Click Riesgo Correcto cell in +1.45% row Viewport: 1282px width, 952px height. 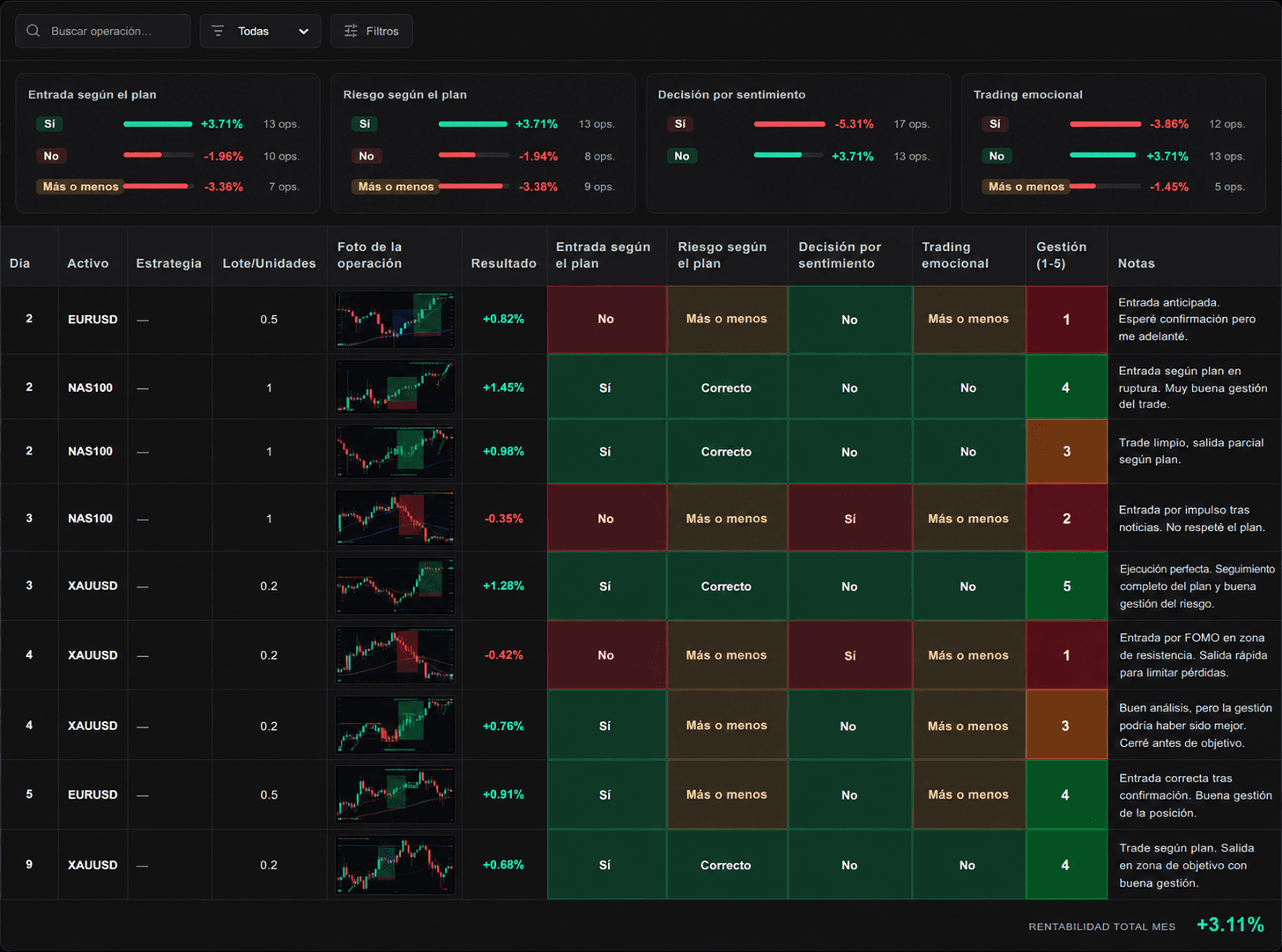(727, 387)
